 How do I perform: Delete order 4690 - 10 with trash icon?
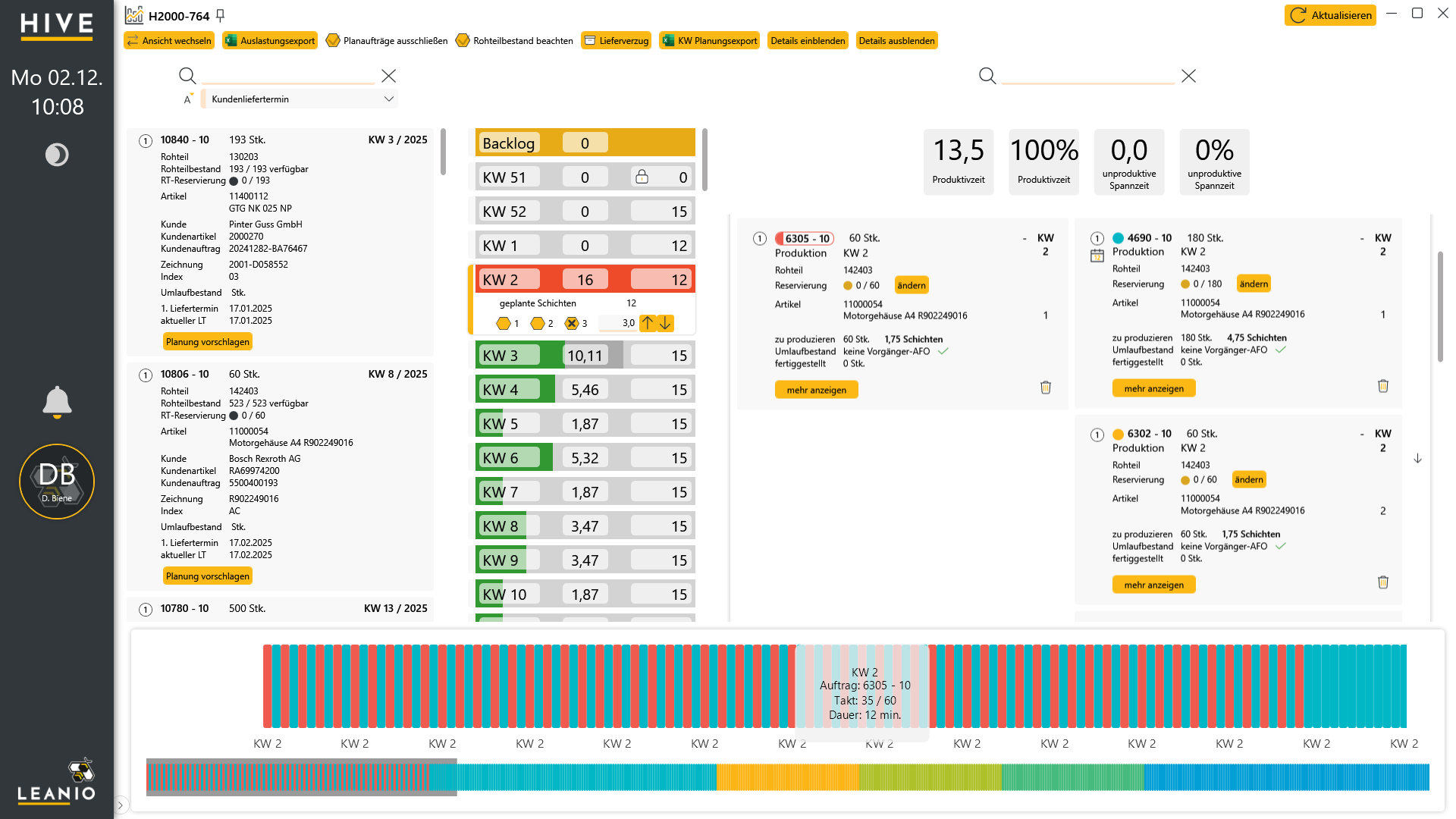[1383, 386]
